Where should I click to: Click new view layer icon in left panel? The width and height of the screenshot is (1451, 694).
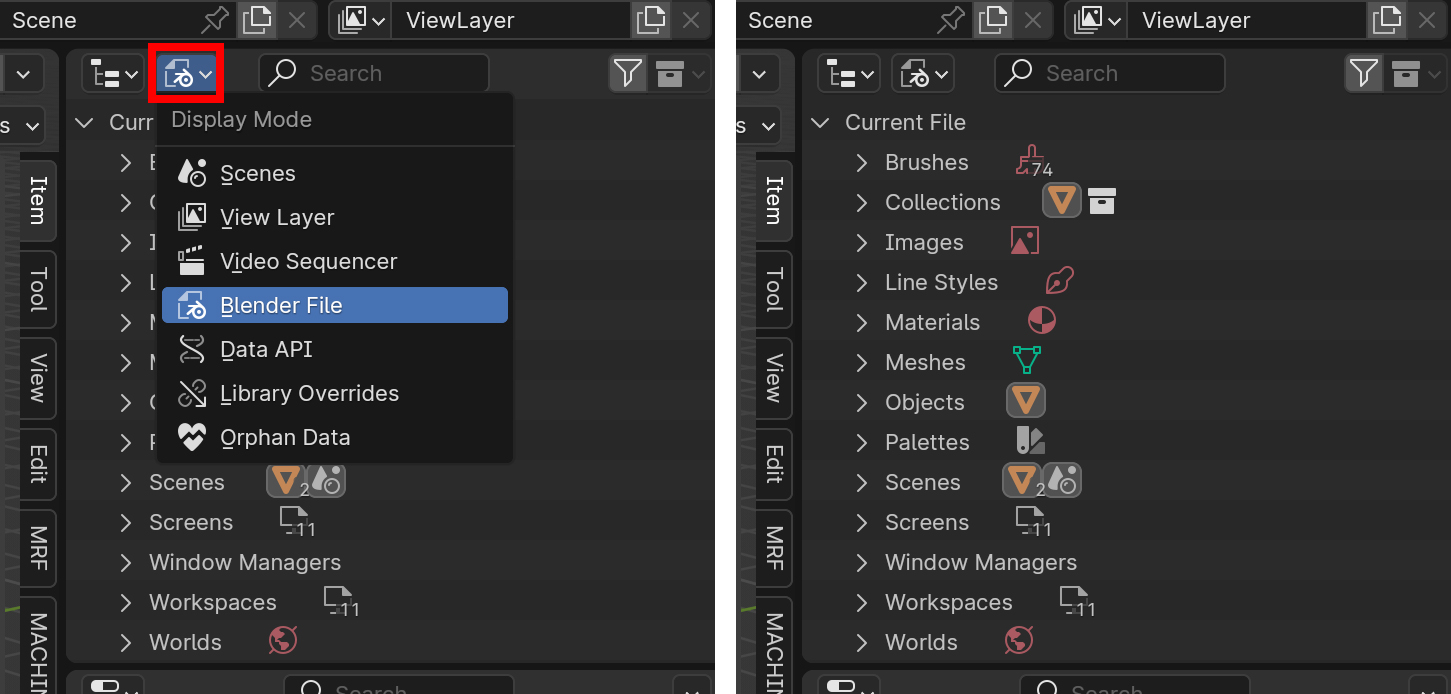[x=650, y=20]
